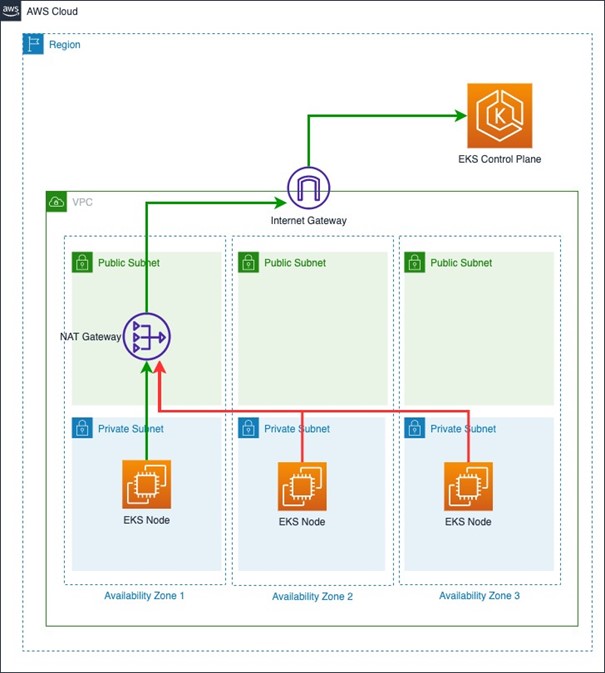Select the EKS Node icon in Zone 1
This screenshot has height=673, width=605.
click(x=147, y=485)
